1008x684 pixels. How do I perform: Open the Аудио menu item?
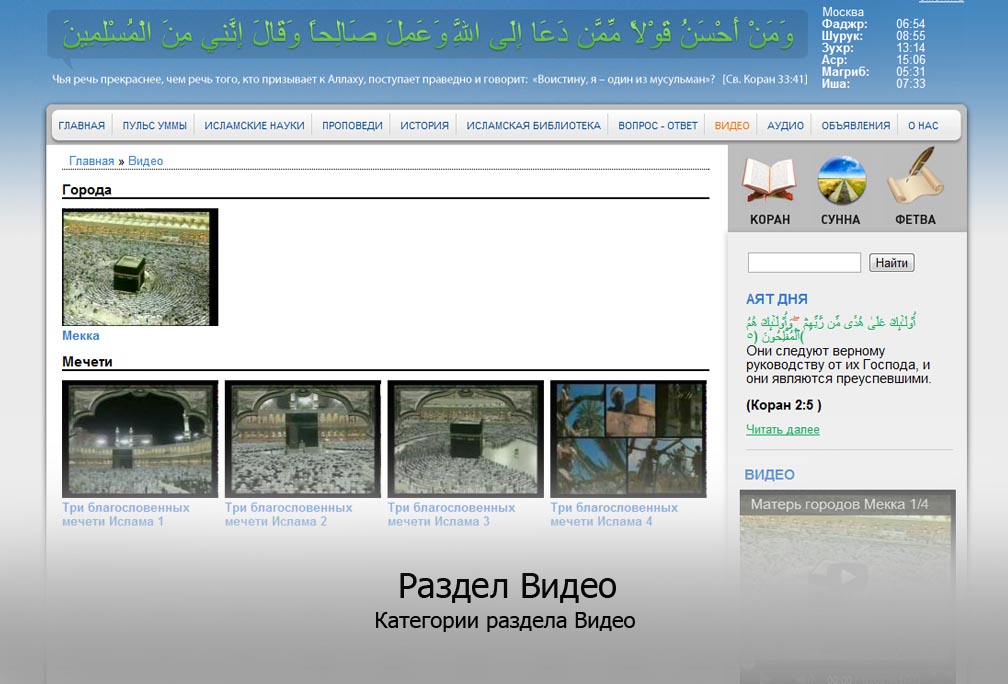coord(786,125)
